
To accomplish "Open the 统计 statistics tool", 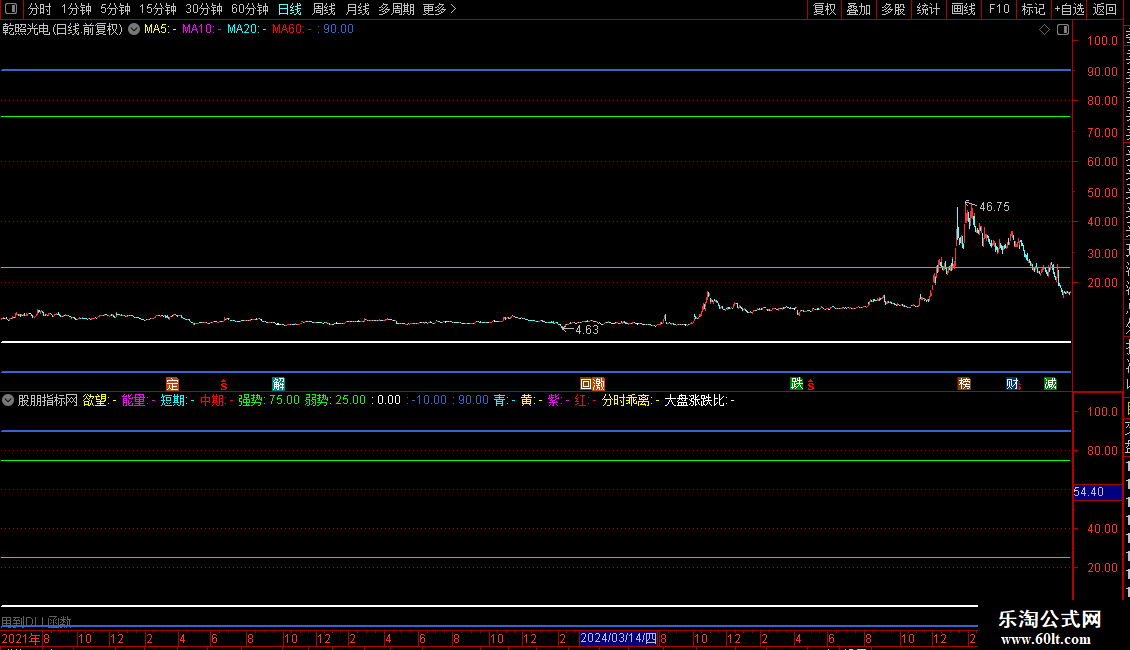I will point(927,9).
